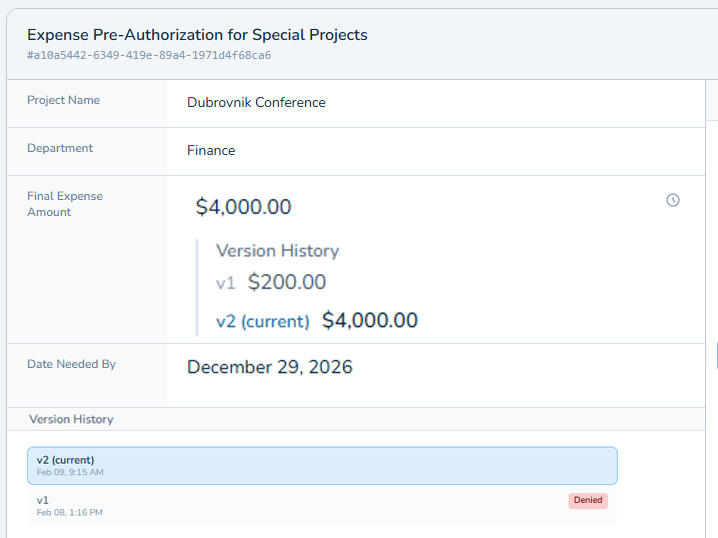Click the Feb 09, 9:15 AM timestamp
Viewport: 718px width, 538px height.
pos(70,473)
